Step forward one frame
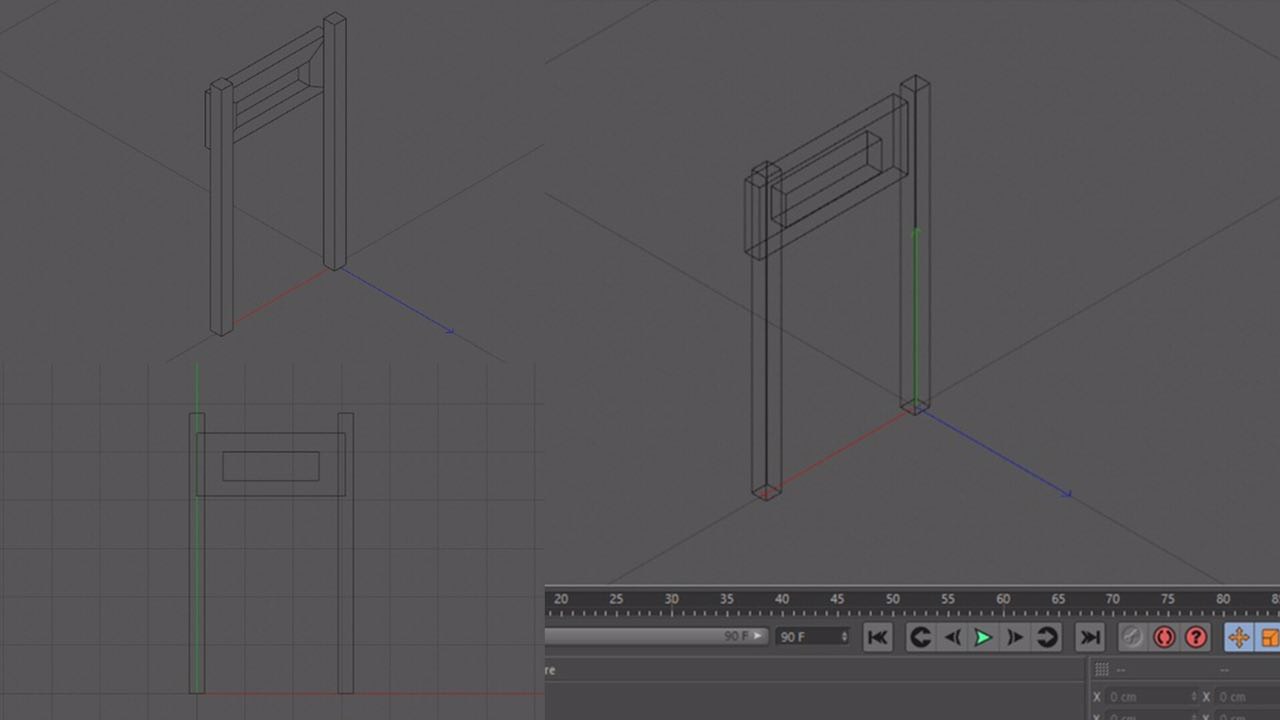Viewport: 1280px width, 720px height. pyautogui.click(x=1015, y=637)
